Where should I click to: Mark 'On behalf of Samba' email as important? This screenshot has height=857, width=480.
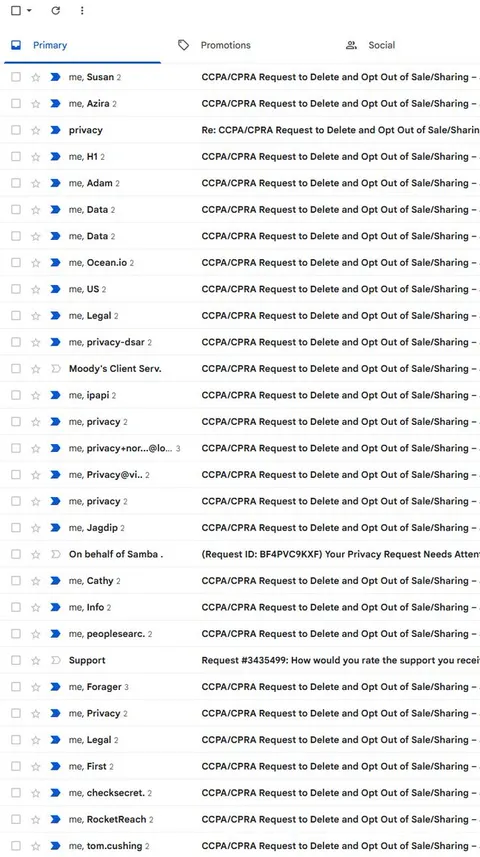pyautogui.click(x=55, y=554)
